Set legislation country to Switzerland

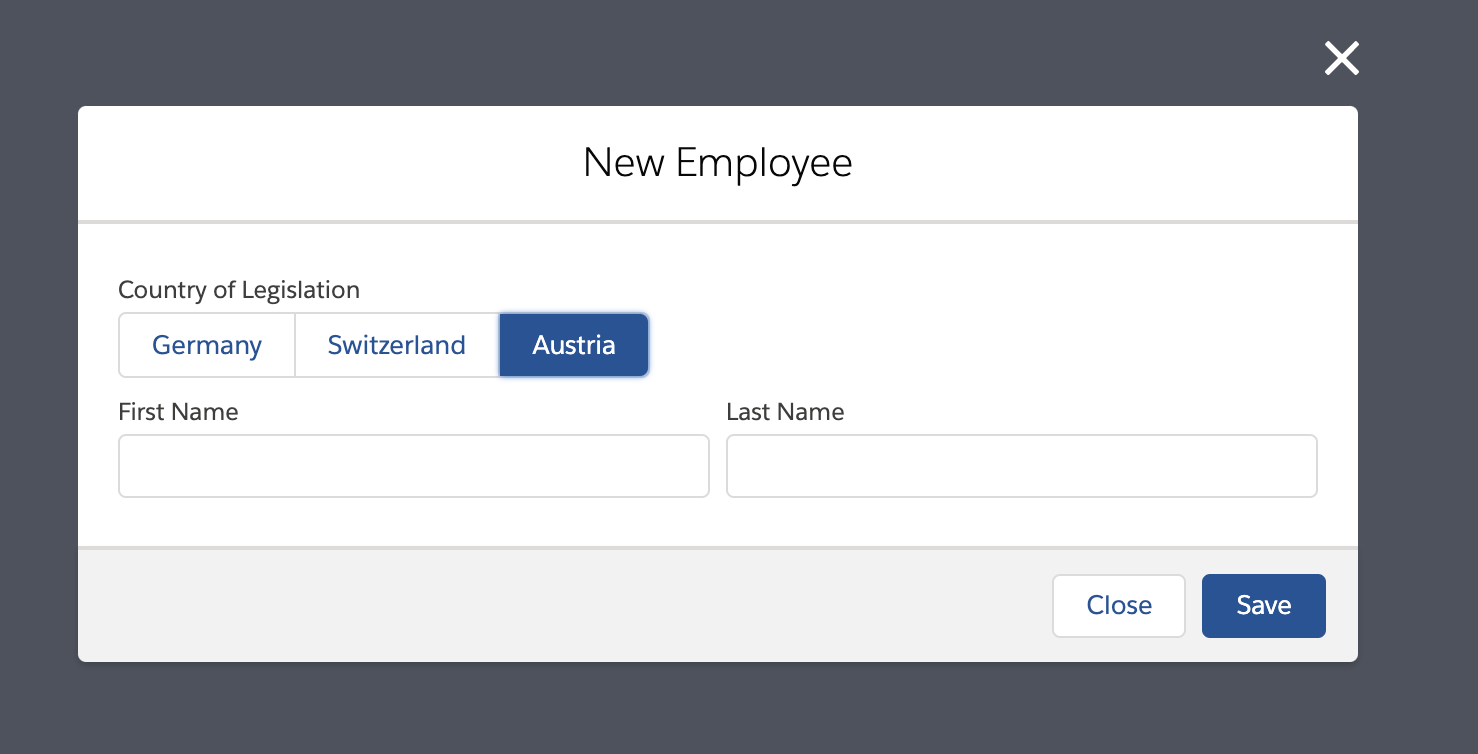coord(397,345)
